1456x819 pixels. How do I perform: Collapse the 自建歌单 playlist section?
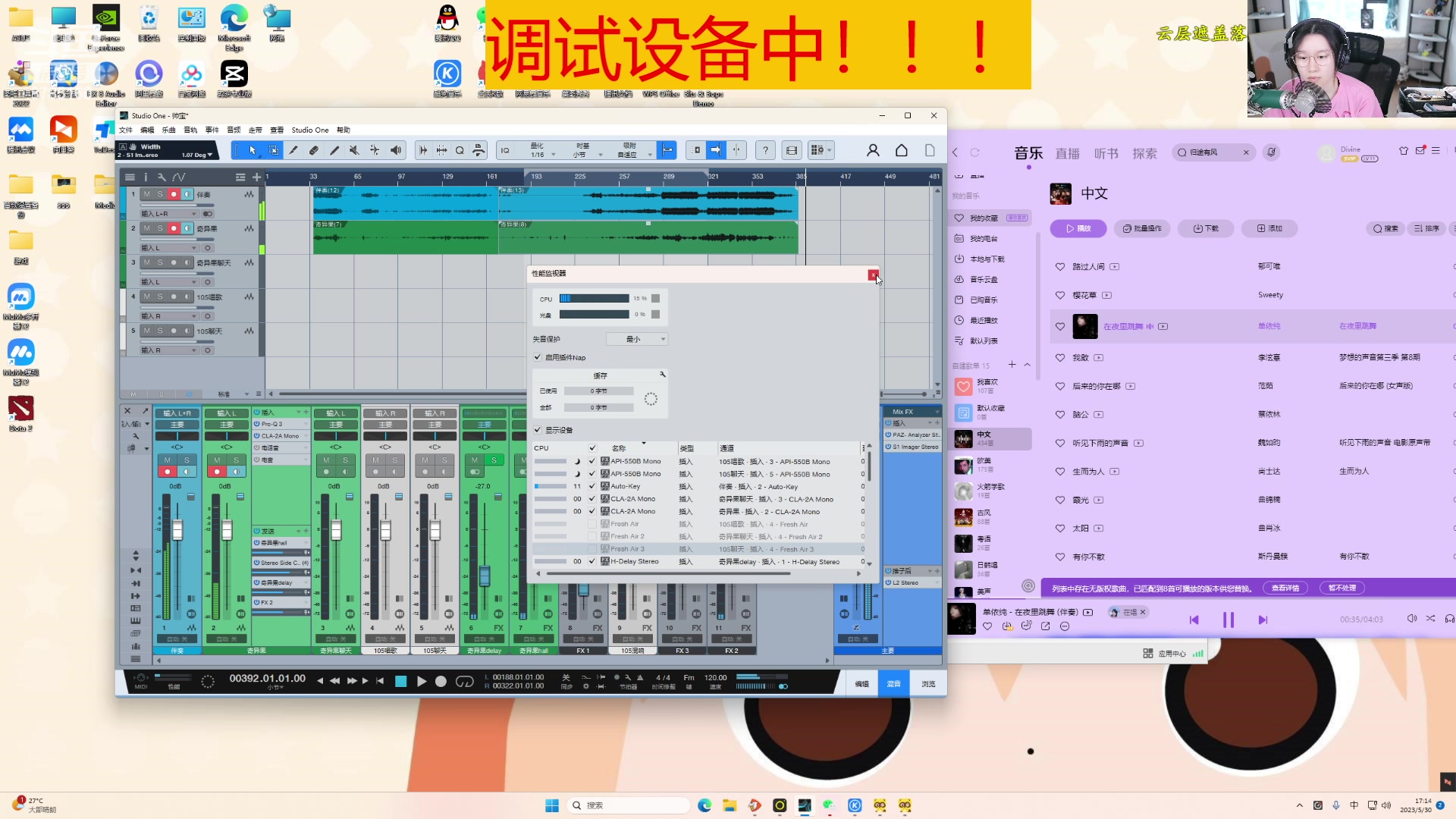pos(1028,365)
